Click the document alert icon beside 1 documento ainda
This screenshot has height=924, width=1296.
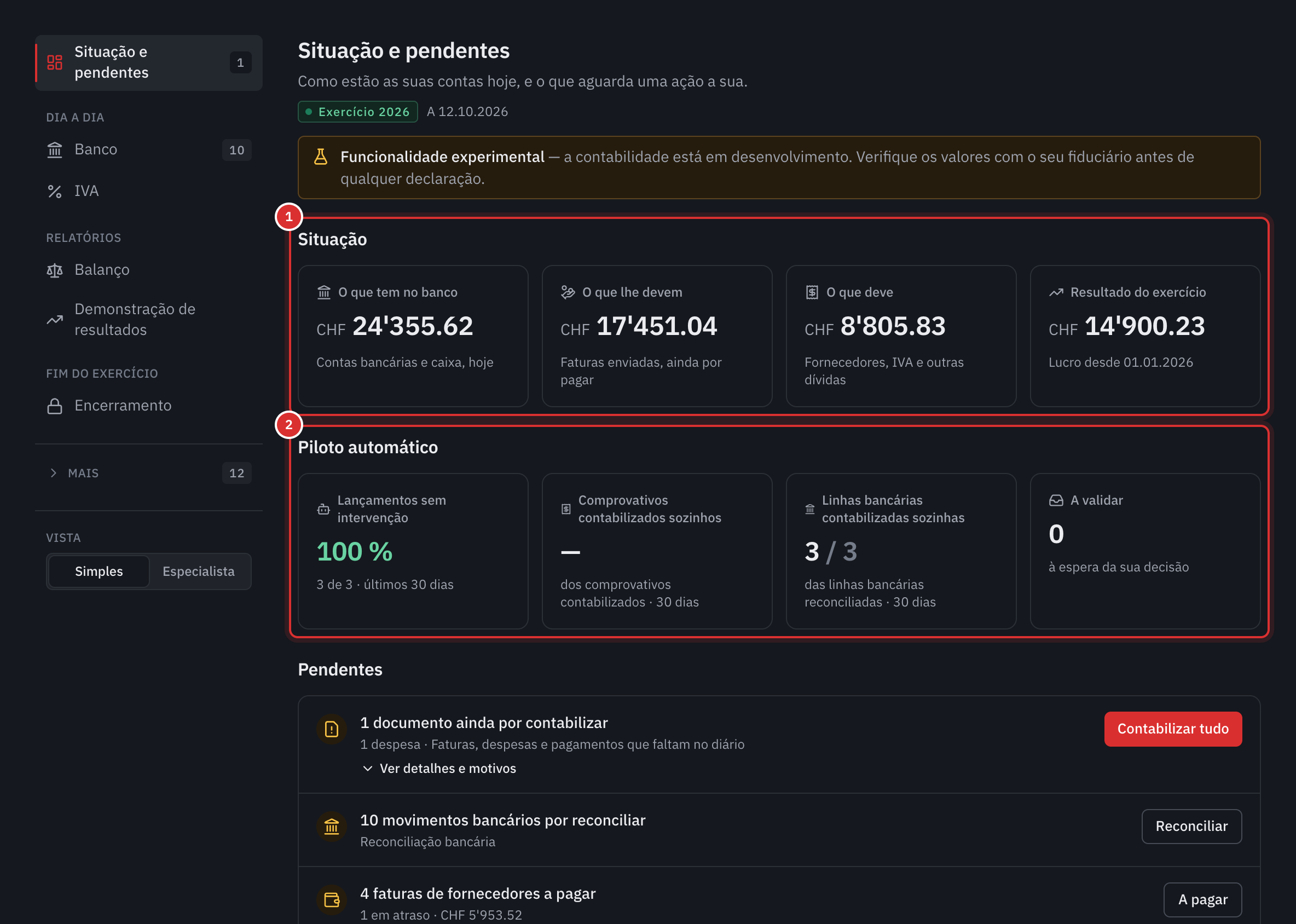[x=332, y=729]
